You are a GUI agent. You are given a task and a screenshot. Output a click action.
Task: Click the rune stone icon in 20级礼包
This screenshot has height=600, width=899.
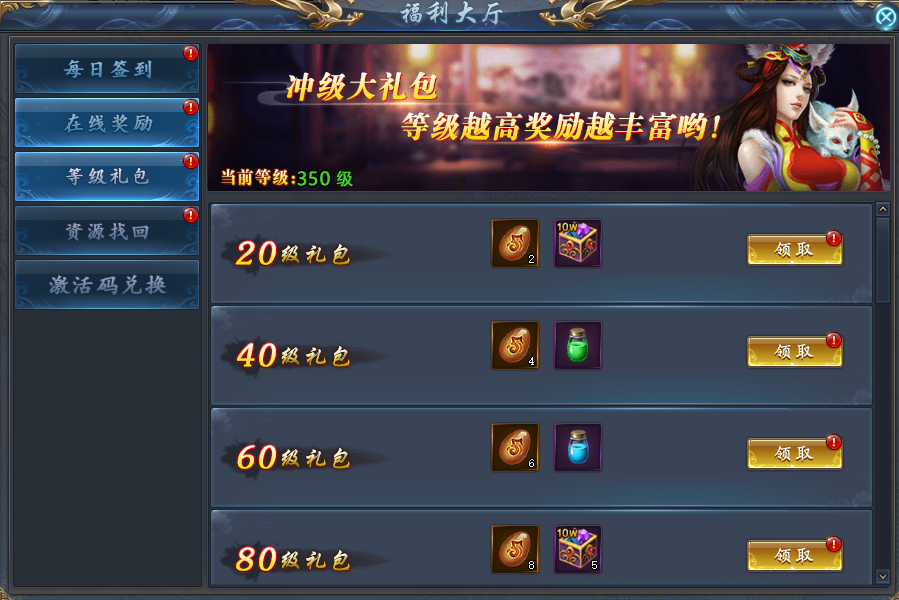515,243
